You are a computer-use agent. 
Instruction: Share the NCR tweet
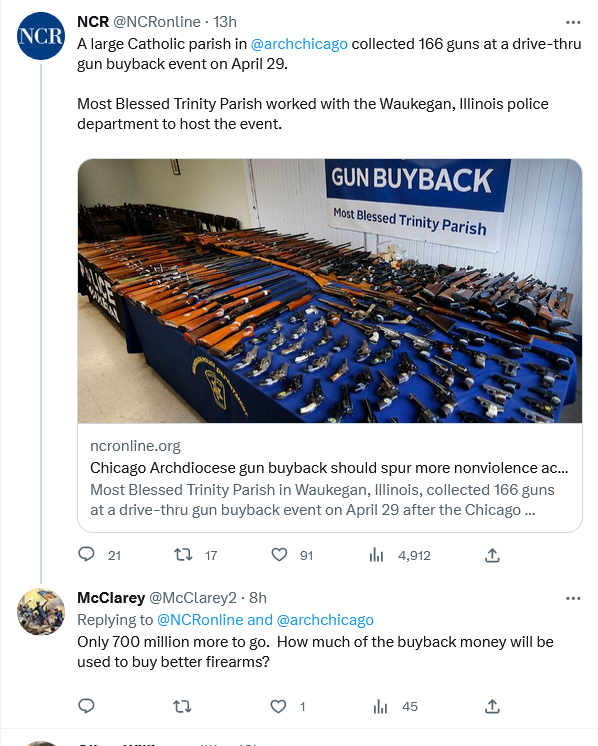(492, 555)
